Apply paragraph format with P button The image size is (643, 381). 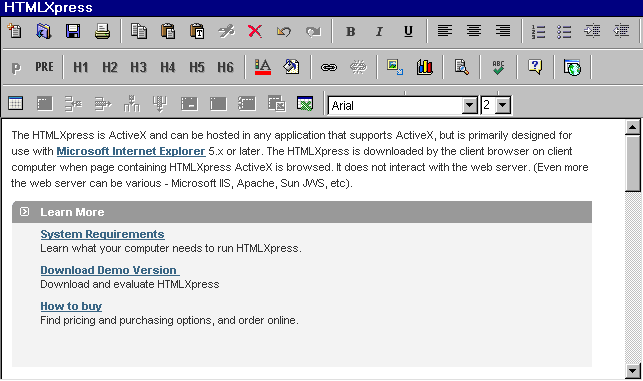pyautogui.click(x=16, y=68)
